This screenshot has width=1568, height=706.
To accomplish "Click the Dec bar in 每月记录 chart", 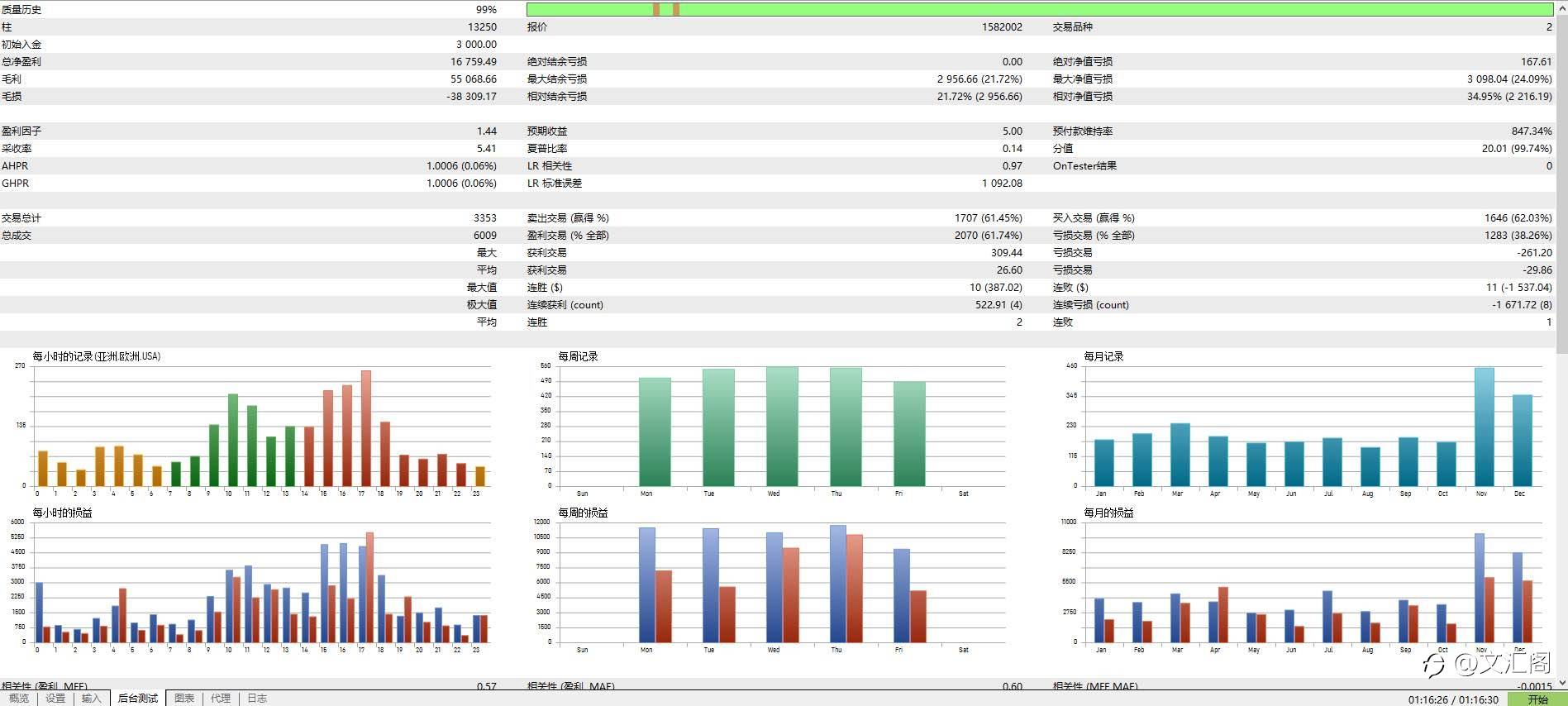I will [x=1522, y=441].
